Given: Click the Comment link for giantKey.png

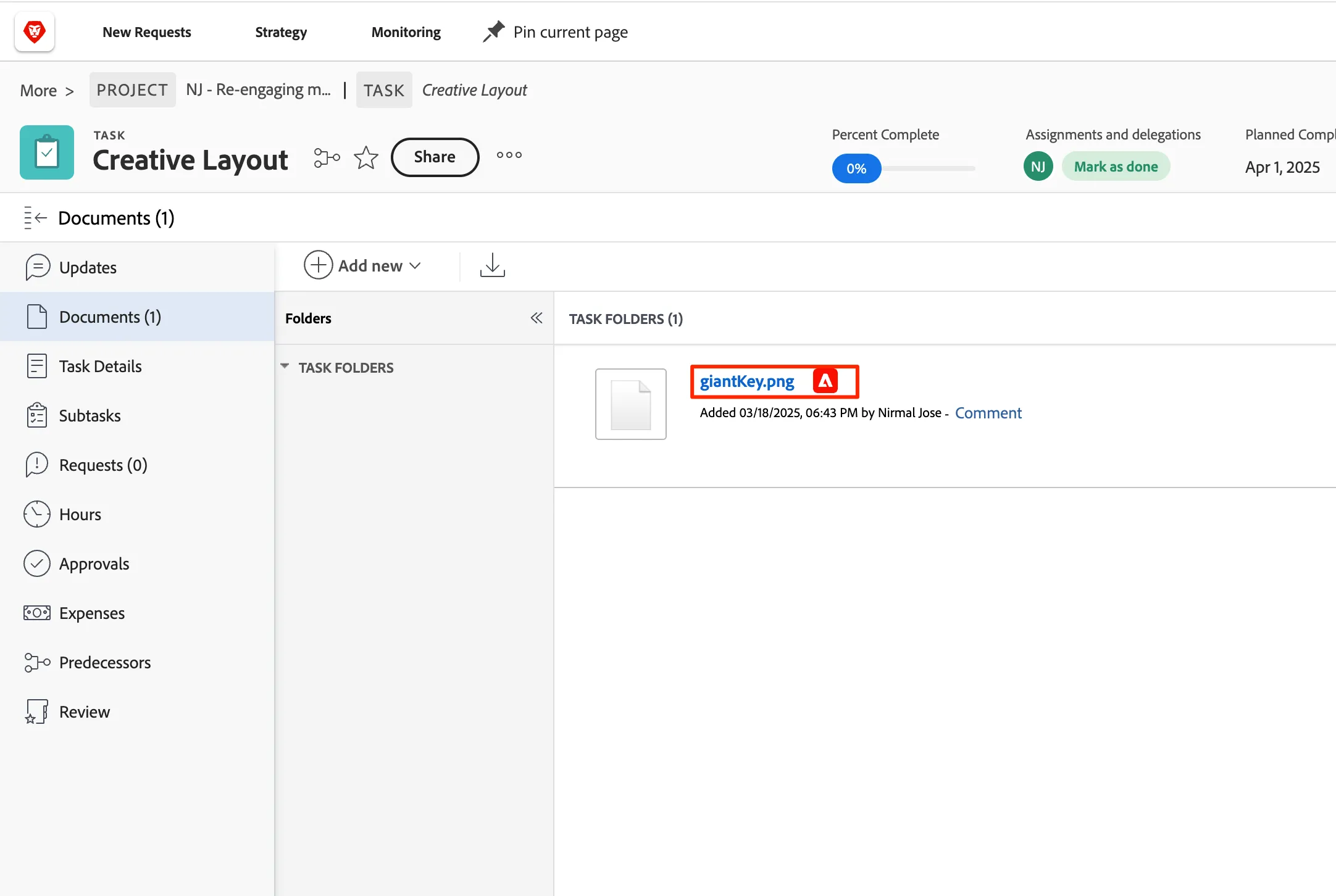Looking at the screenshot, I should [988, 413].
